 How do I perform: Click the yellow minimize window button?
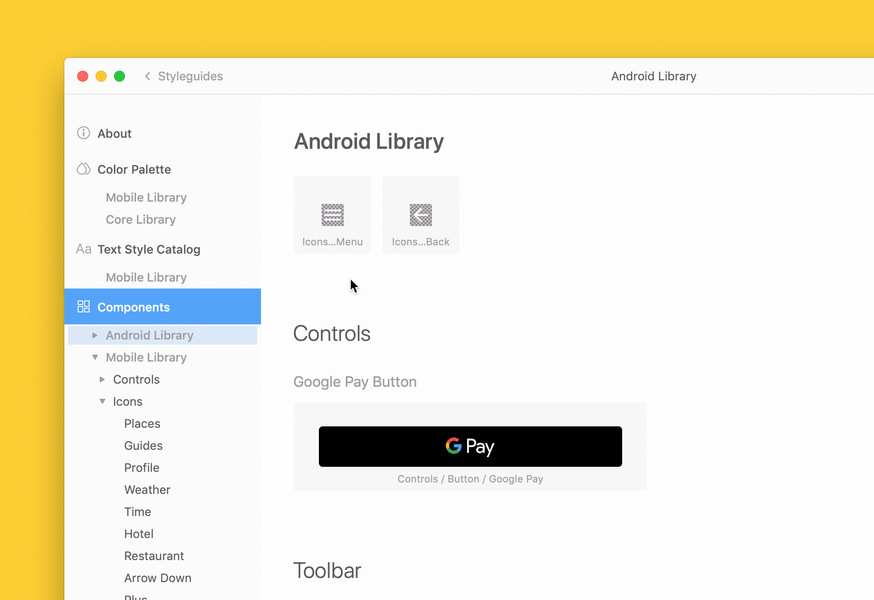101,76
